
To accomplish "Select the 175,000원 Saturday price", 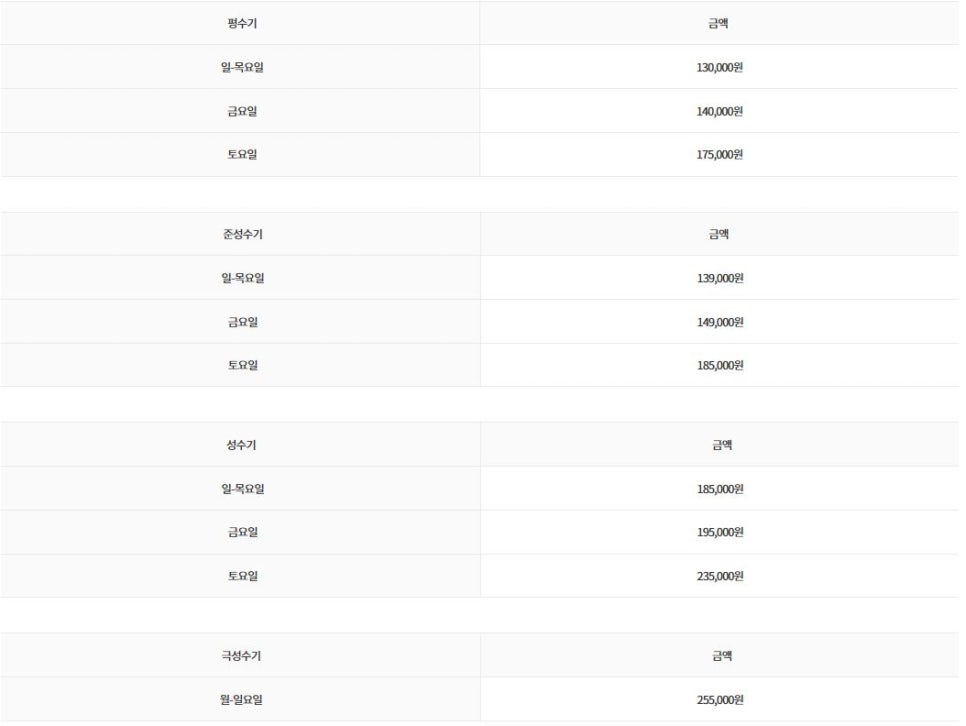I will coord(719,155).
